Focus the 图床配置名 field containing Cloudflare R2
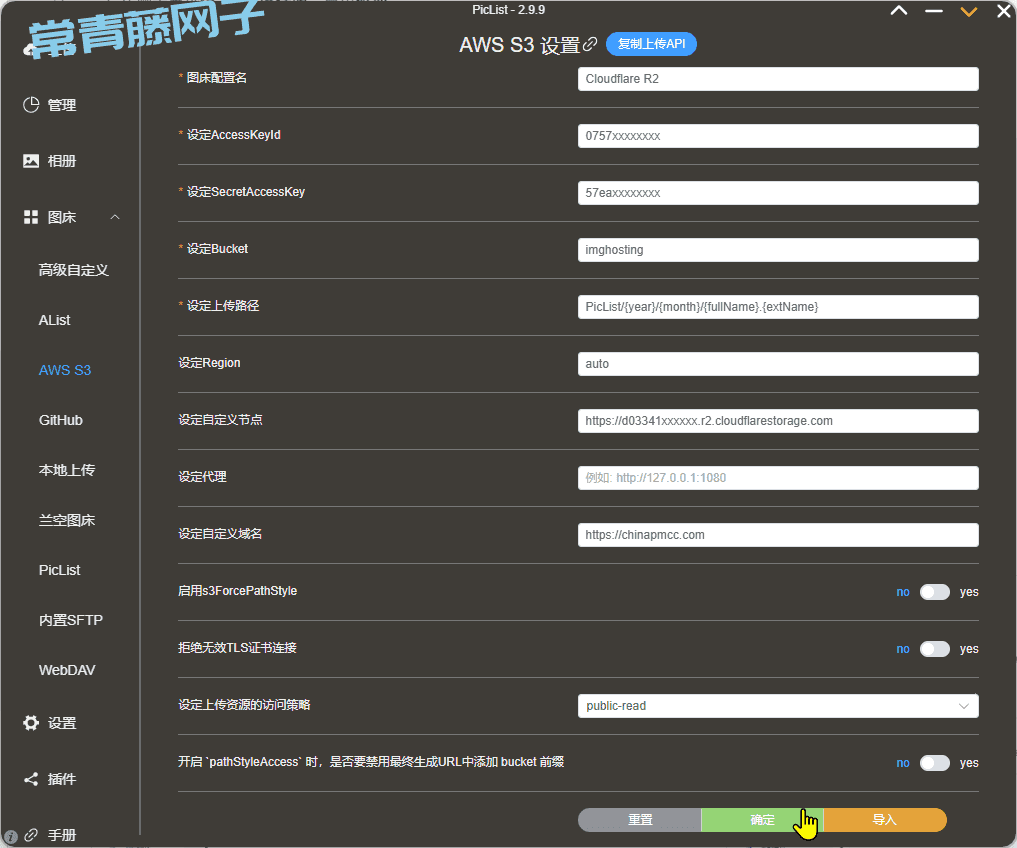1017x848 pixels. (778, 79)
